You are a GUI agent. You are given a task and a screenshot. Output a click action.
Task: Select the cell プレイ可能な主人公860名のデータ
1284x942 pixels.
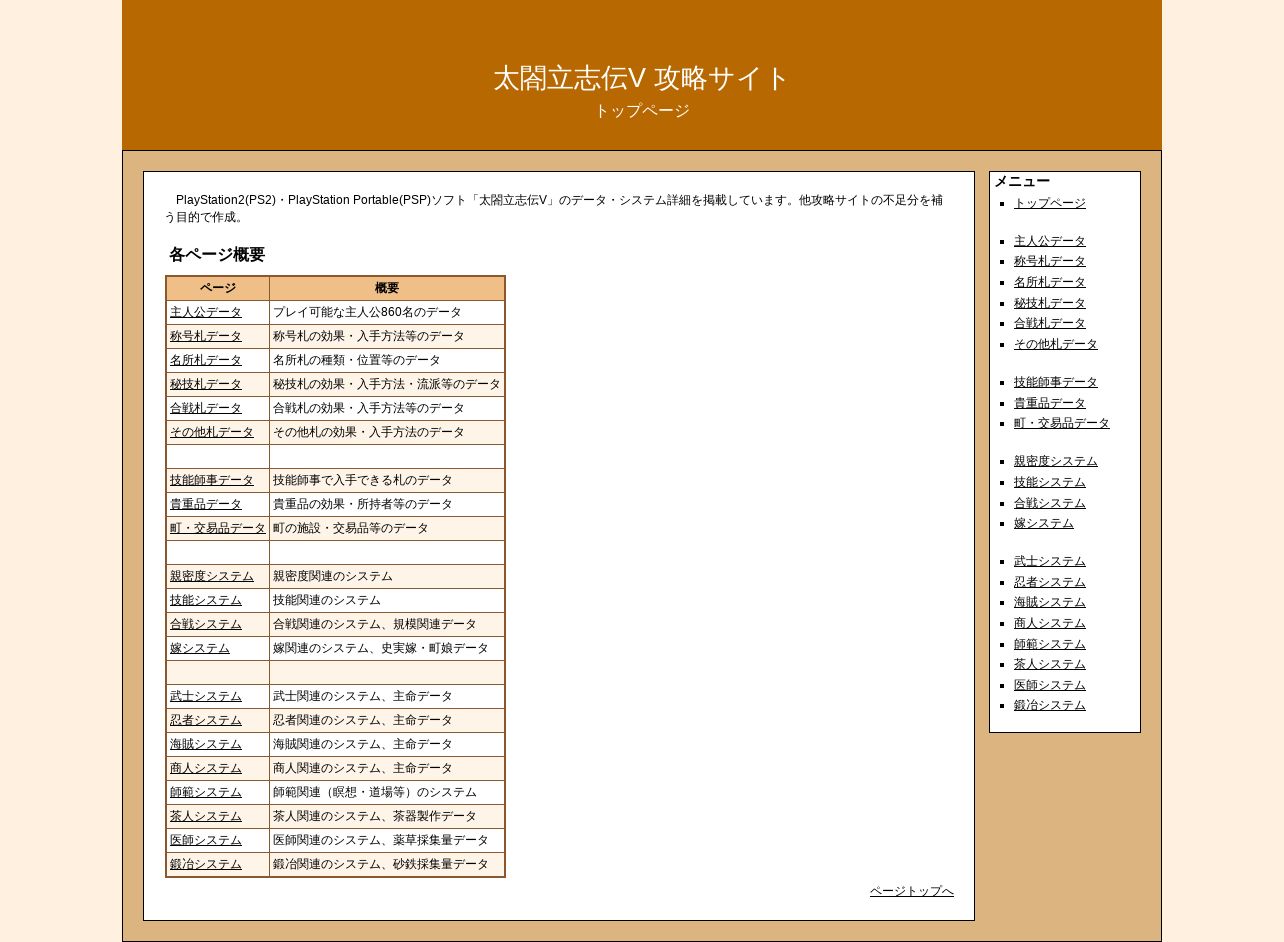tap(387, 312)
